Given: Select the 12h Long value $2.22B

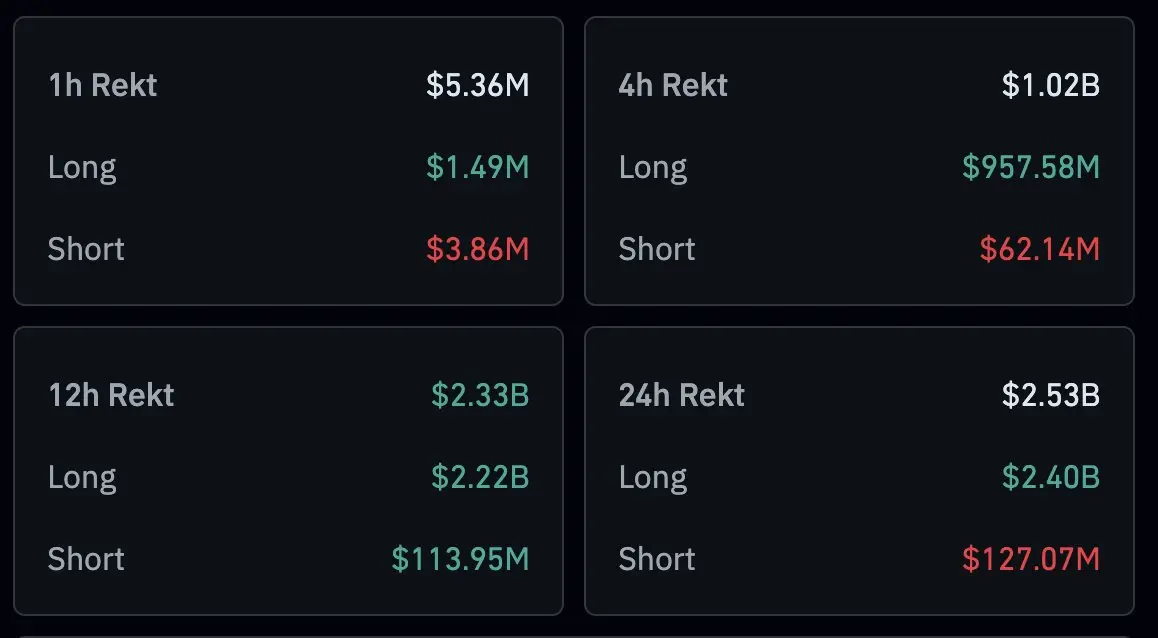Looking at the screenshot, I should pos(479,477).
